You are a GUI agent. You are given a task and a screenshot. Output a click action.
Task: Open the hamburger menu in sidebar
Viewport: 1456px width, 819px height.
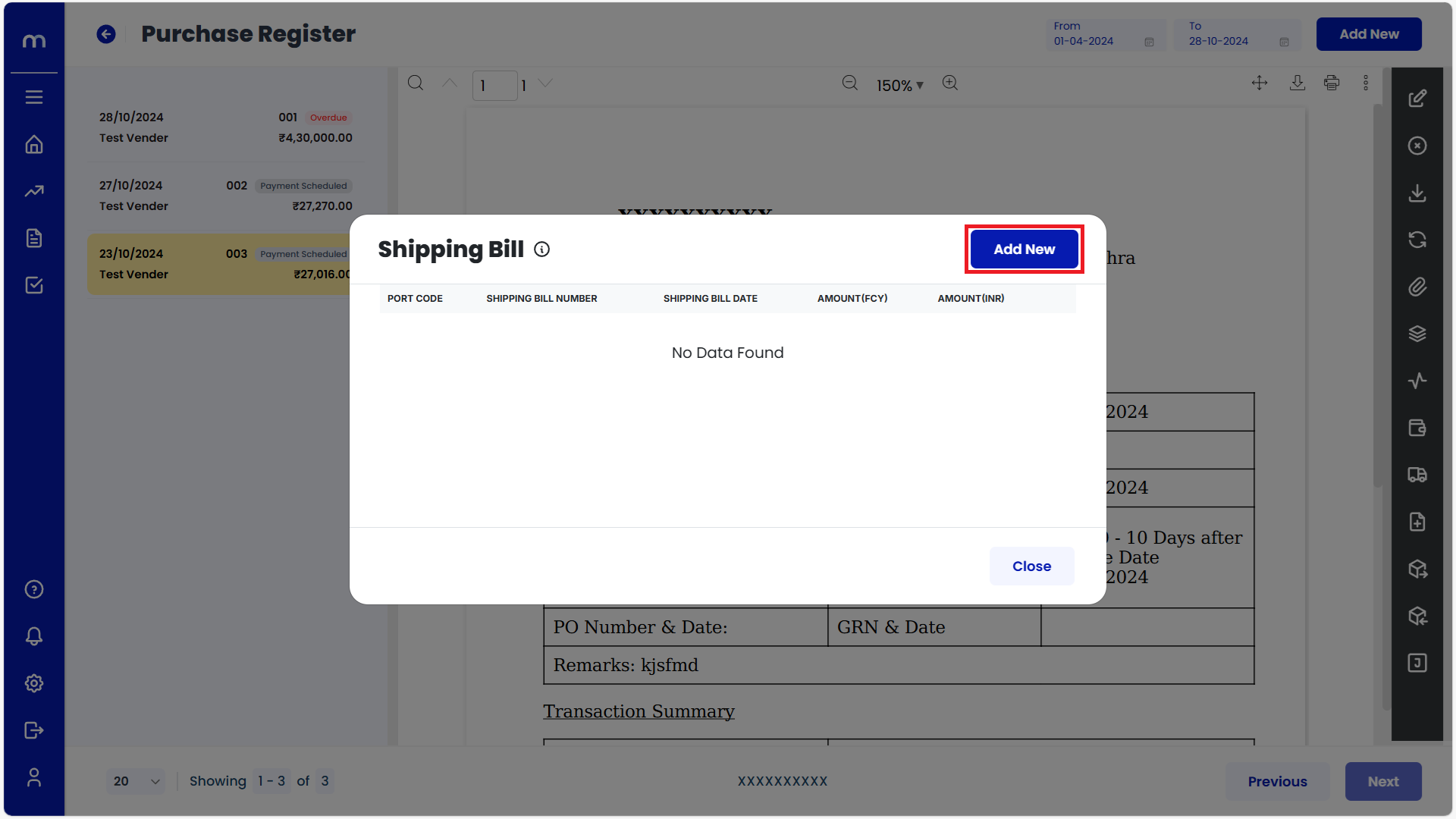[x=34, y=97]
